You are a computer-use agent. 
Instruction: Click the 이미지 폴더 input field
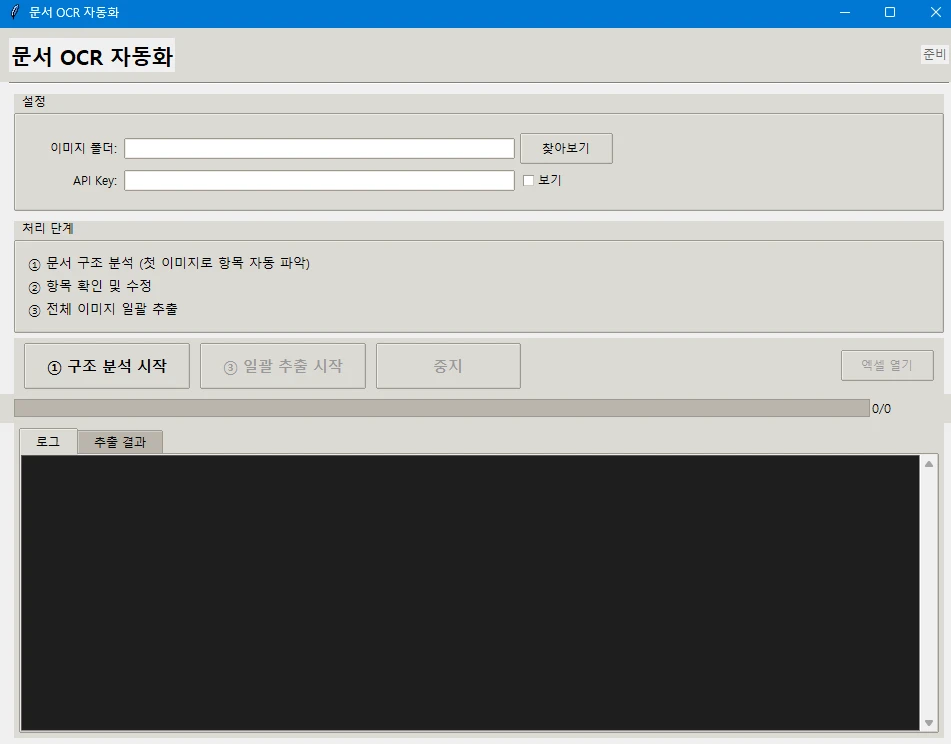(x=319, y=149)
